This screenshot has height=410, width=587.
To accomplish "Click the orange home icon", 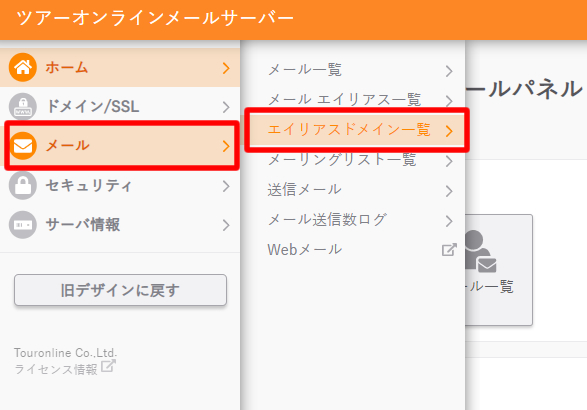I will point(23,68).
